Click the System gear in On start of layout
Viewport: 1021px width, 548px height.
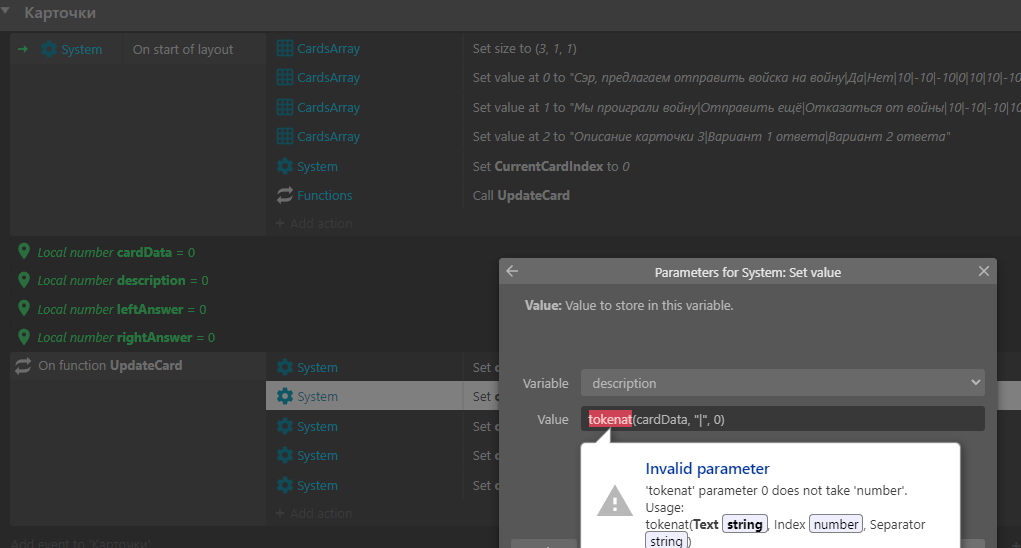49,49
